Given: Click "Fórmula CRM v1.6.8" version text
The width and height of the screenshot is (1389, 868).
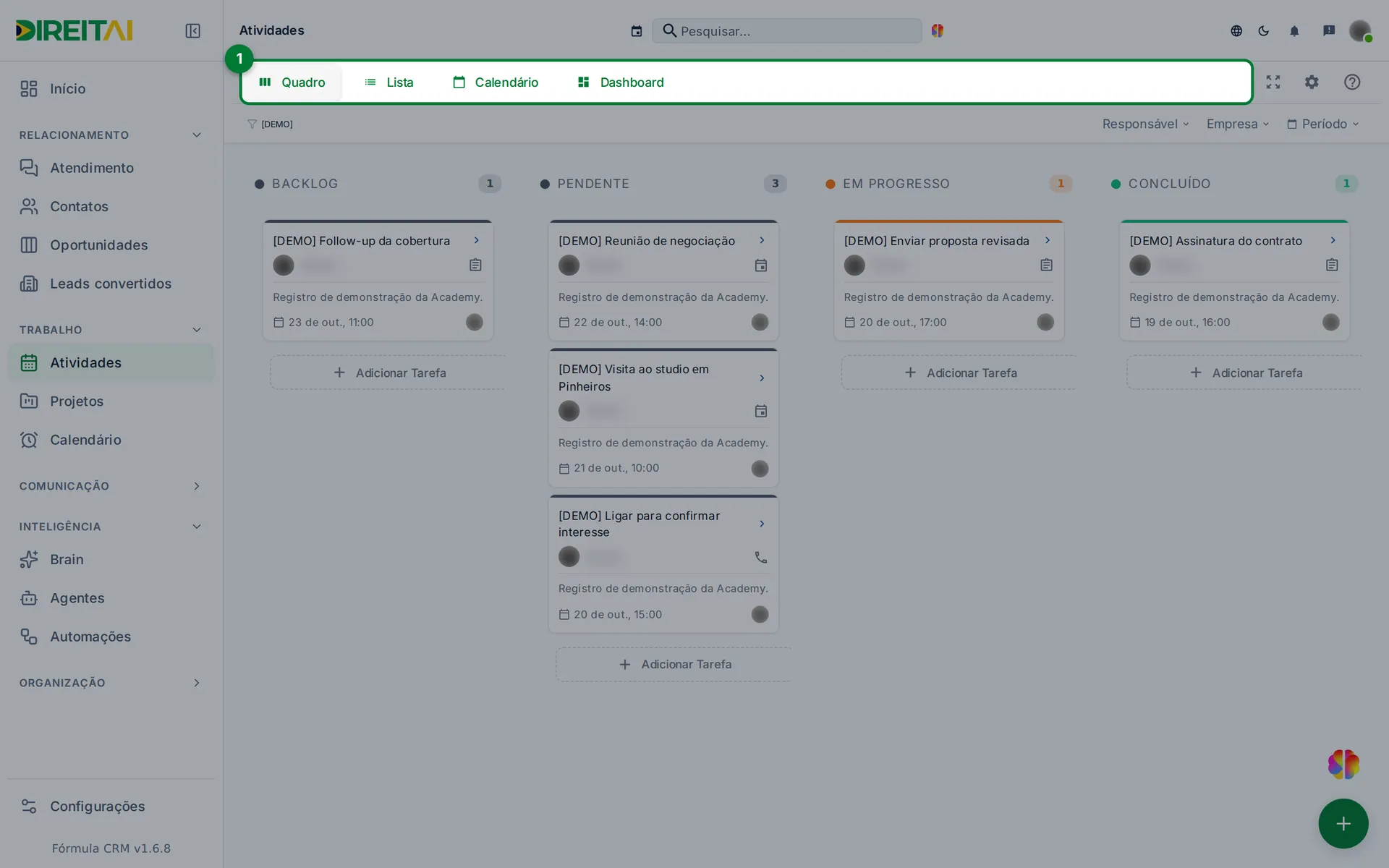Looking at the screenshot, I should [111, 848].
